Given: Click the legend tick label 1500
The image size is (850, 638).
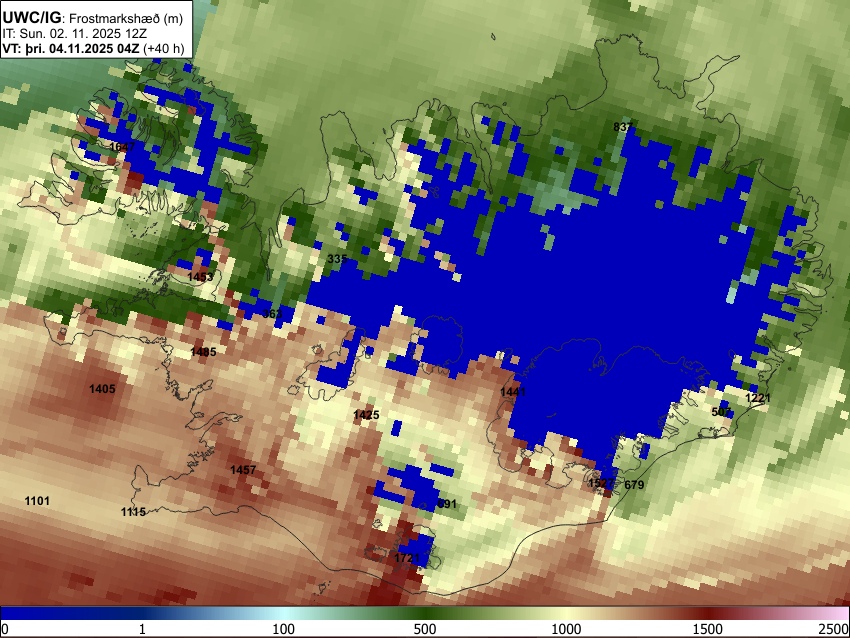Looking at the screenshot, I should [708, 629].
